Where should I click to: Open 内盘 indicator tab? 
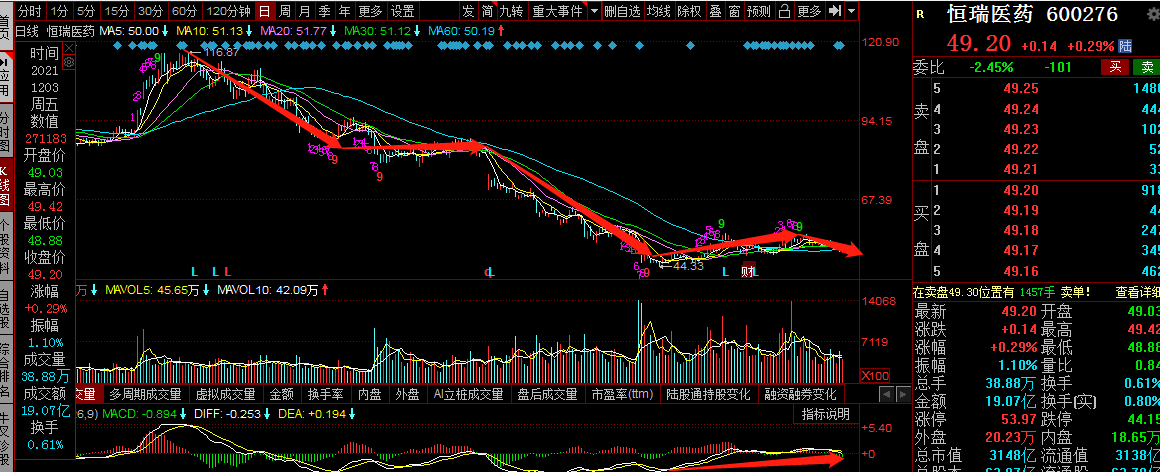click(371, 394)
